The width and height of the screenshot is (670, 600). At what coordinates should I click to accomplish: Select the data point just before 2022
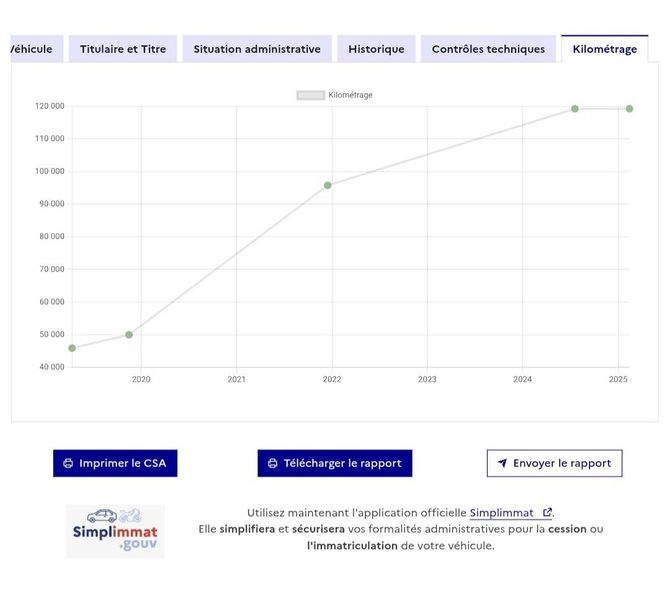[327, 185]
